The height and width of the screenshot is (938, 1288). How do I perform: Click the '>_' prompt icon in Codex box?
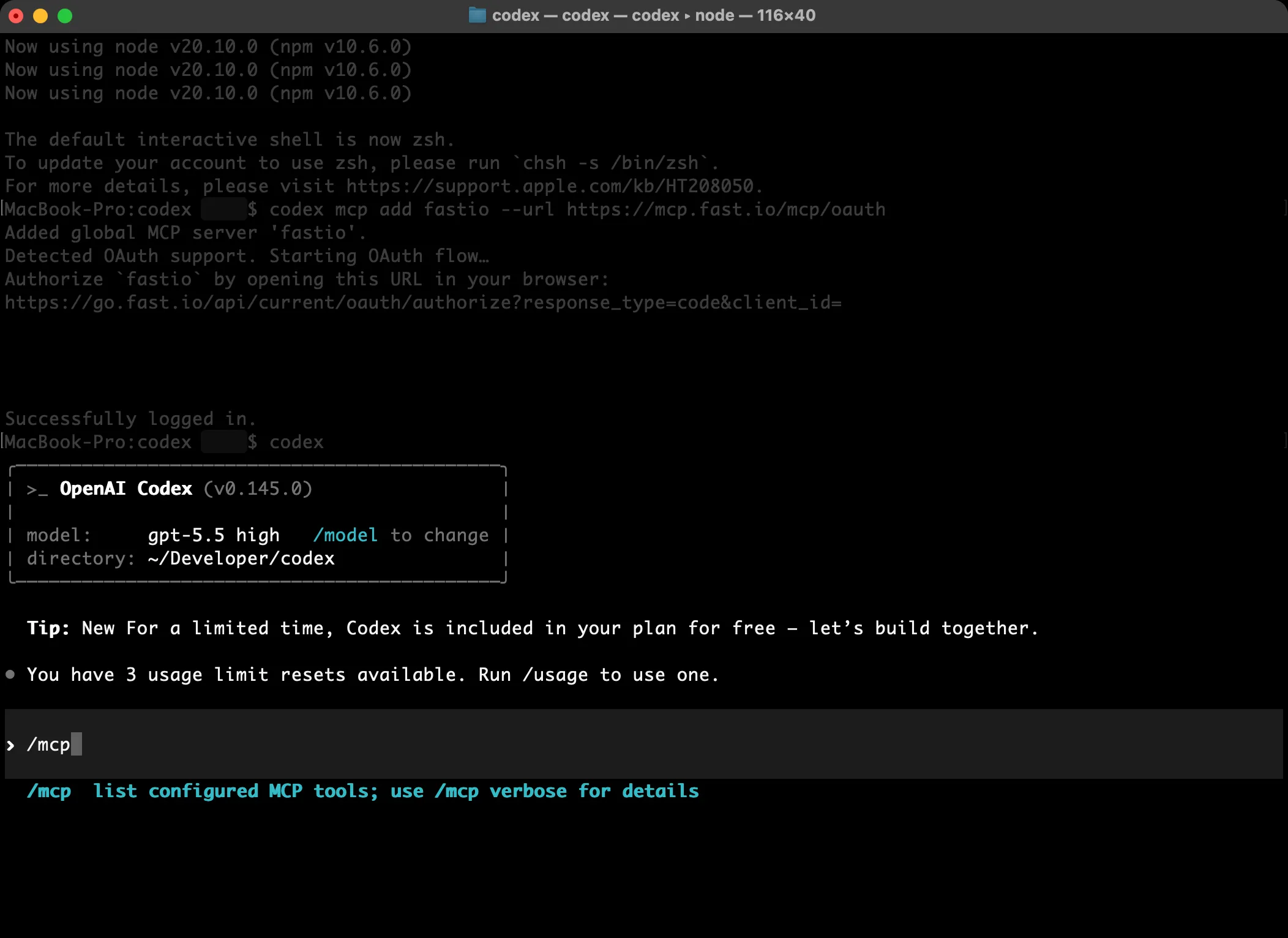(x=37, y=489)
